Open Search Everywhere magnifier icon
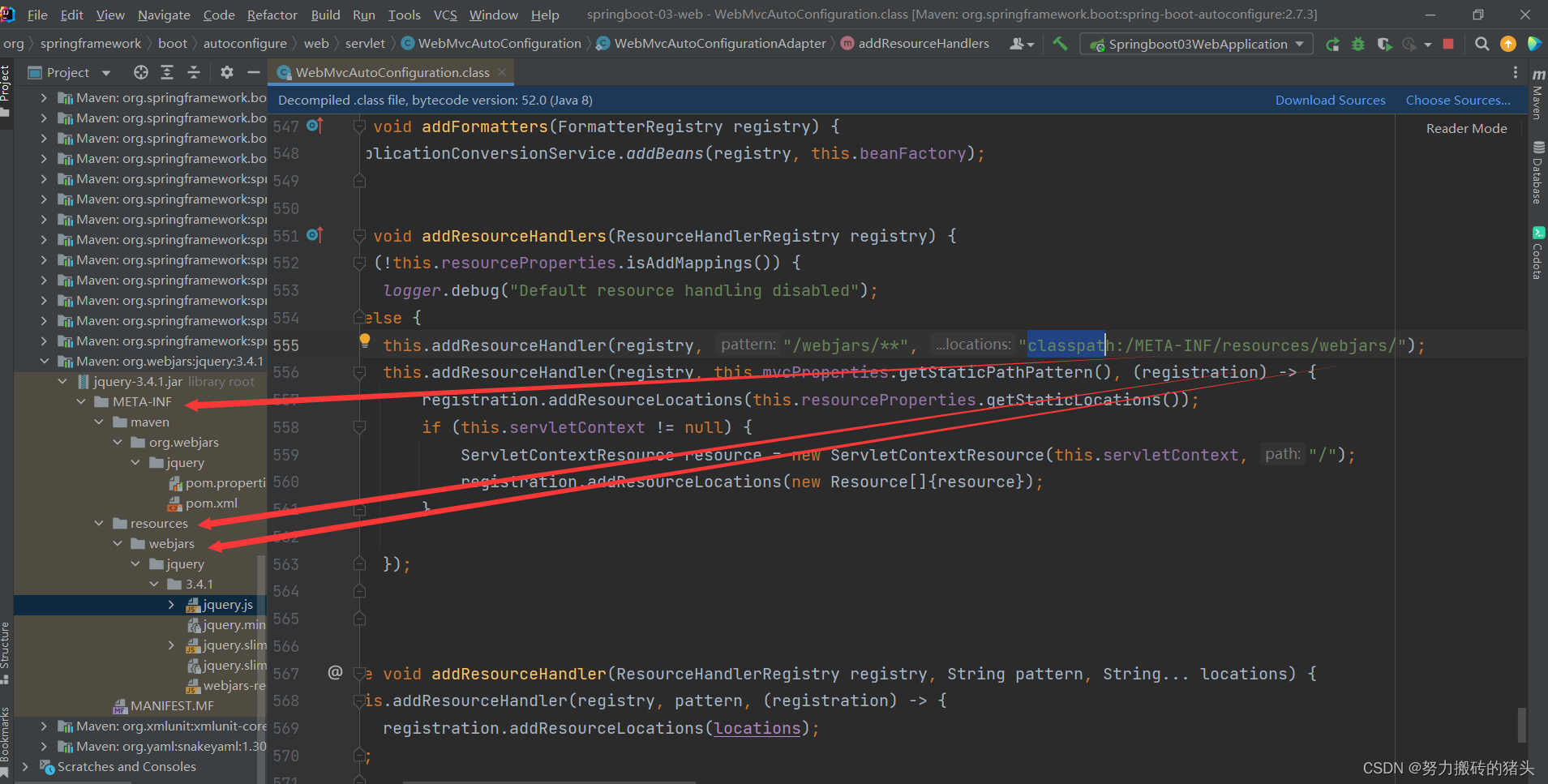The width and height of the screenshot is (1548, 784). [x=1482, y=44]
